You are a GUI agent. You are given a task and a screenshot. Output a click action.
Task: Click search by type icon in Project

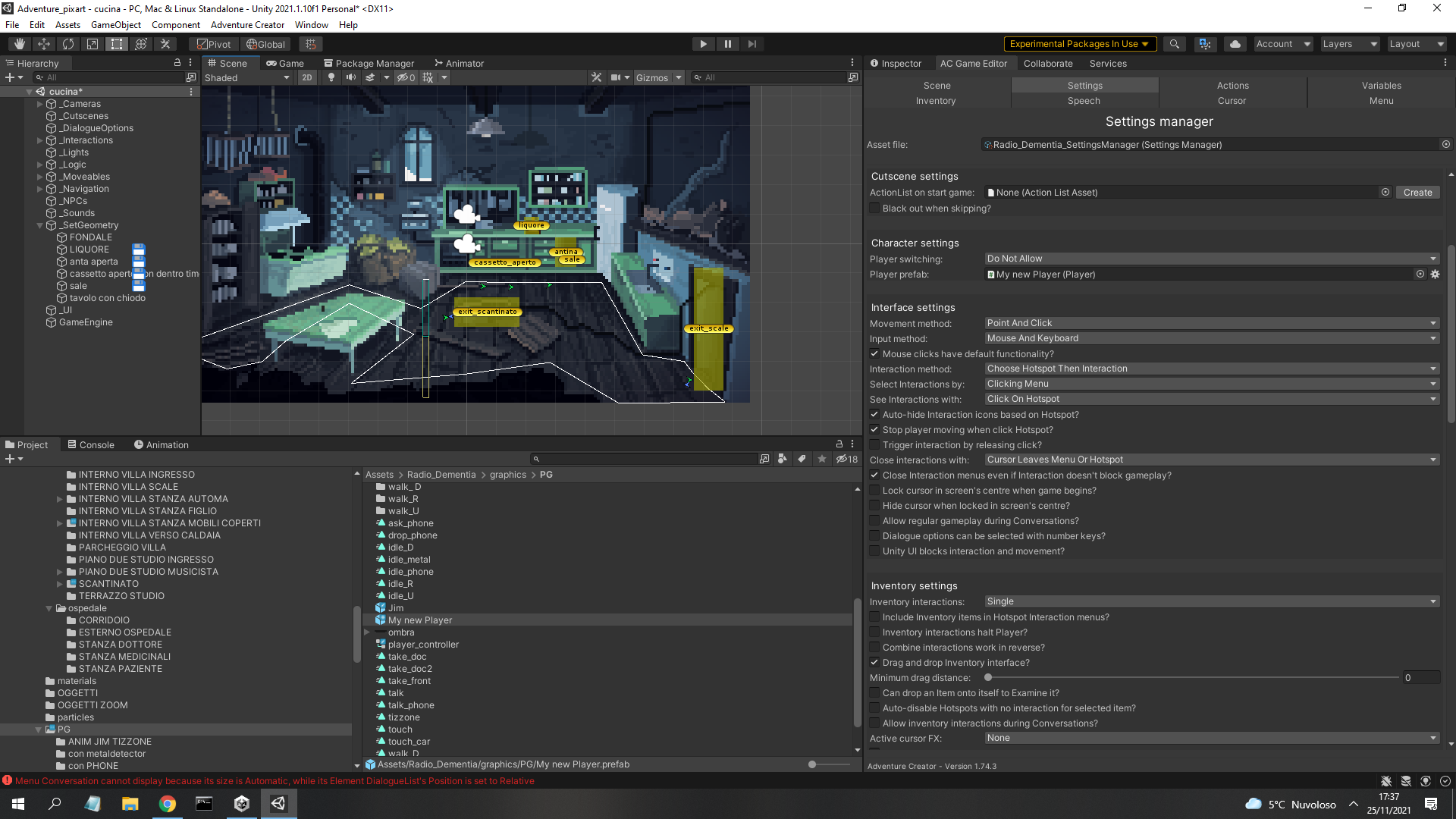click(783, 459)
